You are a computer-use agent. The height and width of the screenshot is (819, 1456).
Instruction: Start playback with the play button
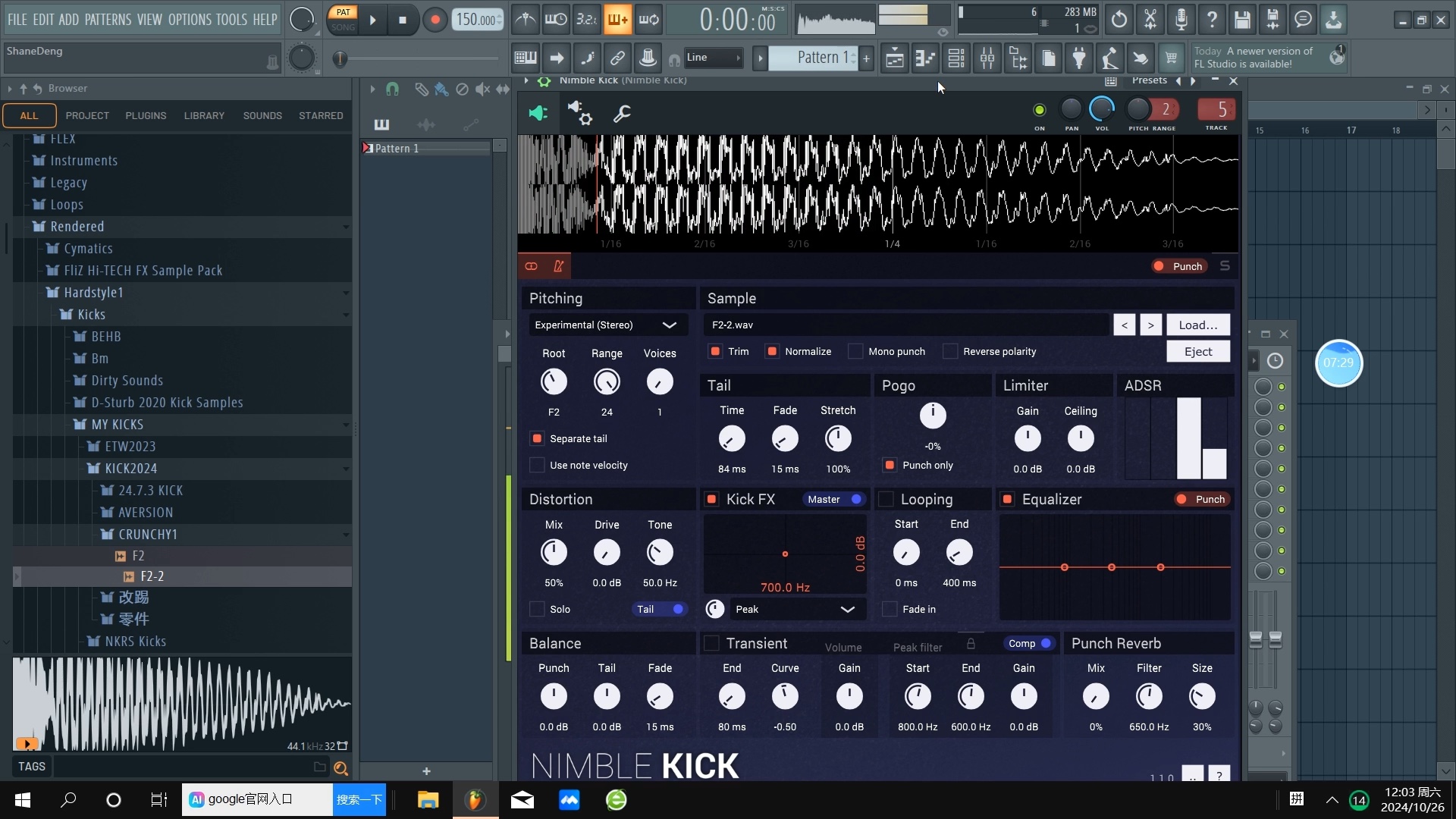click(x=372, y=20)
